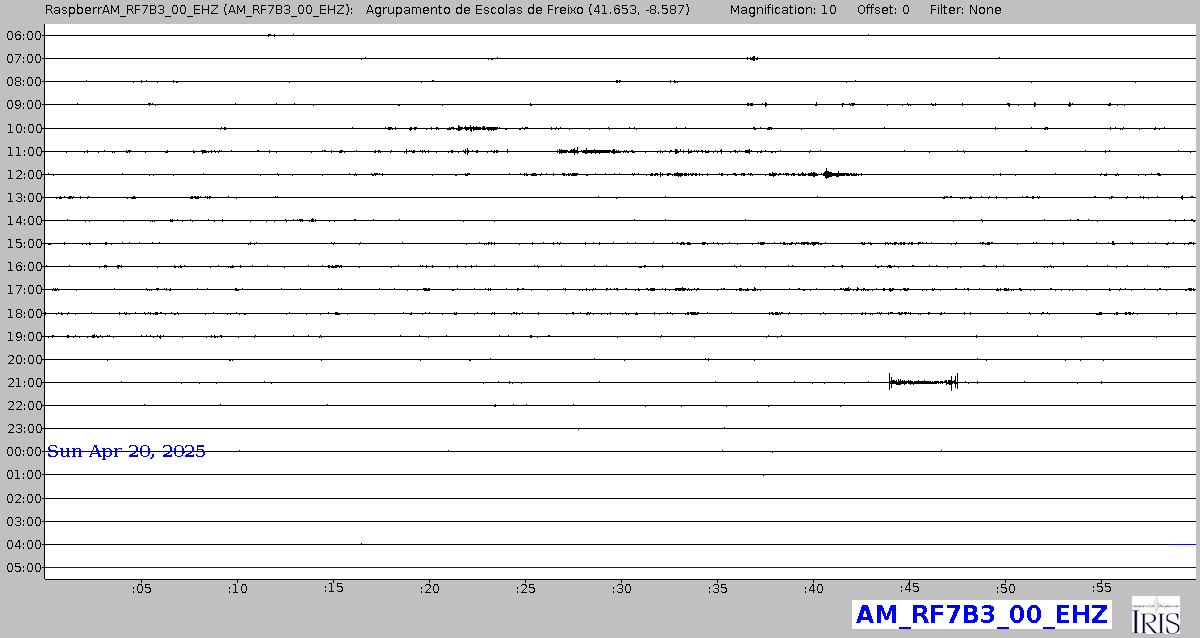
Task: Click the 19:00 hour label
Action: (24, 336)
